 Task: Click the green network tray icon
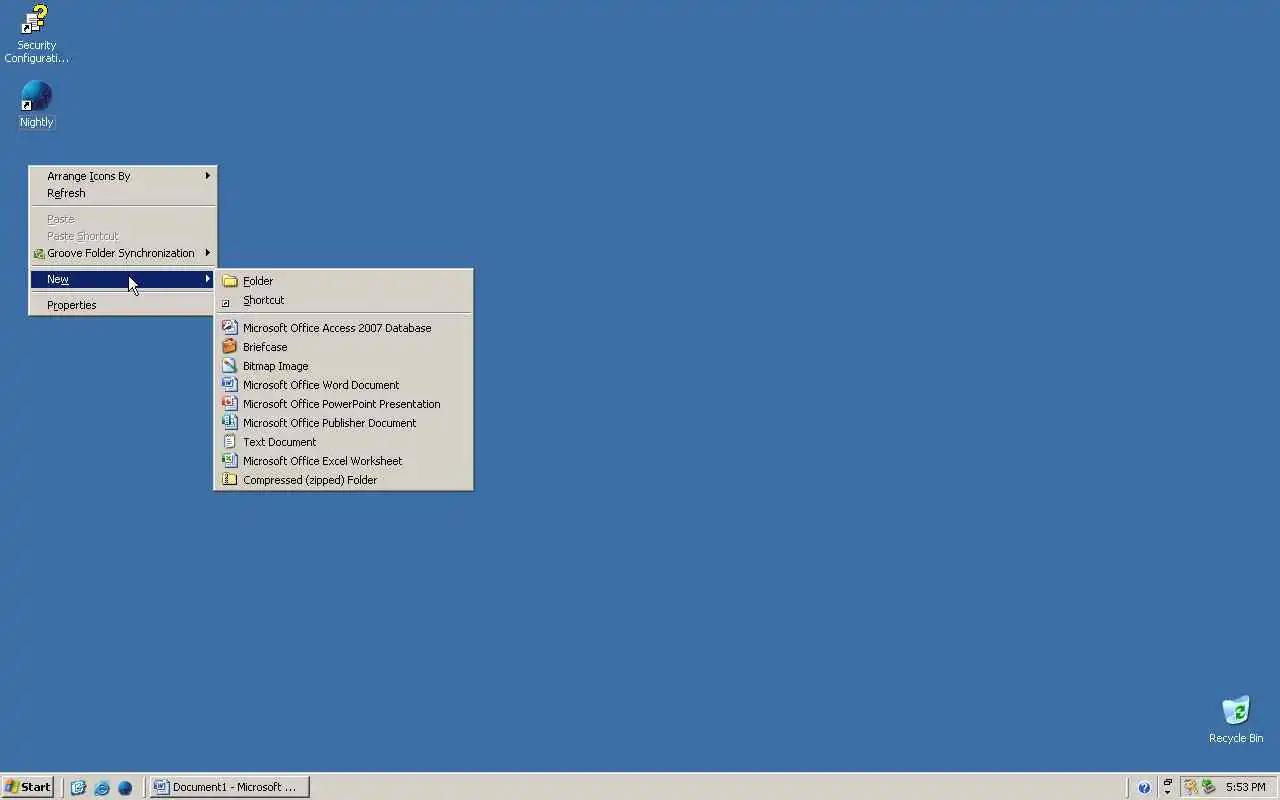[x=1208, y=787]
